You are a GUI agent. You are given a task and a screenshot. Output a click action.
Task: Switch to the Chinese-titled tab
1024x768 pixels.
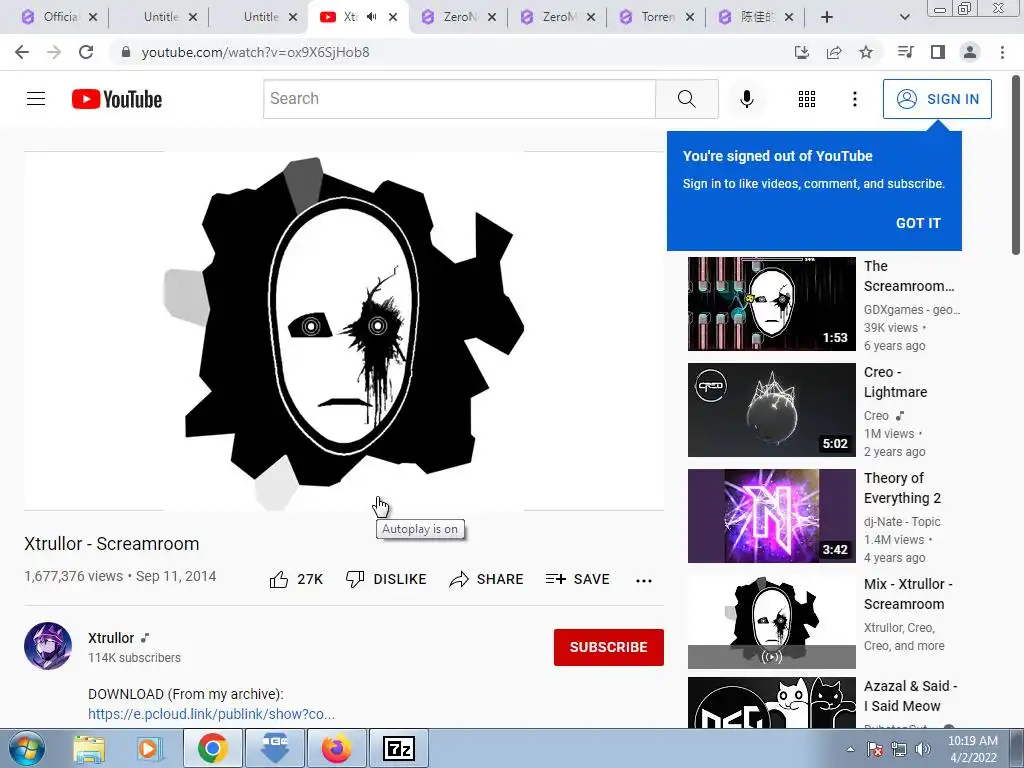coord(756,17)
